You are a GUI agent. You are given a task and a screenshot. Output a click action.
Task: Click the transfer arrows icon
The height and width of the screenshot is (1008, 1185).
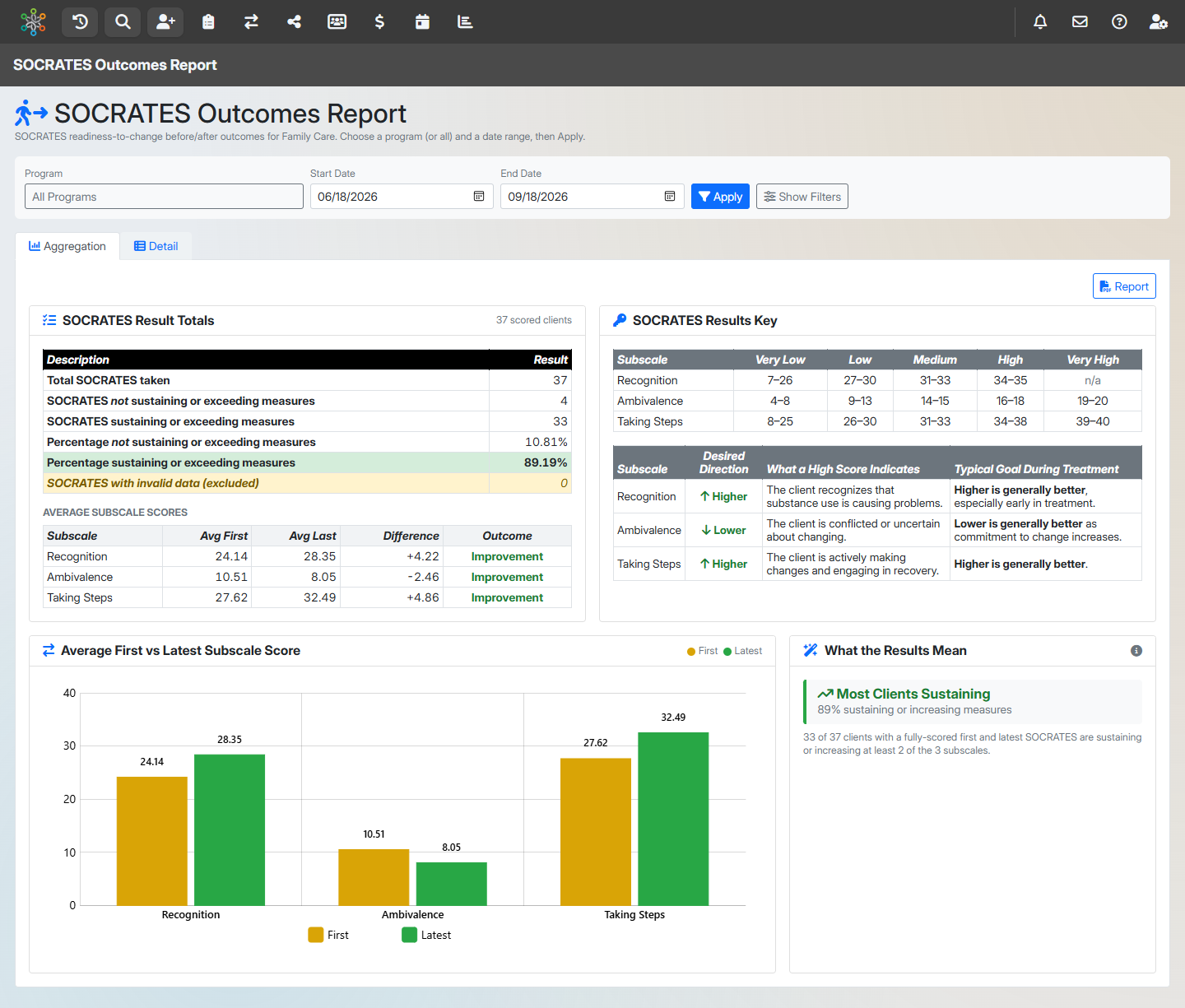pos(251,21)
